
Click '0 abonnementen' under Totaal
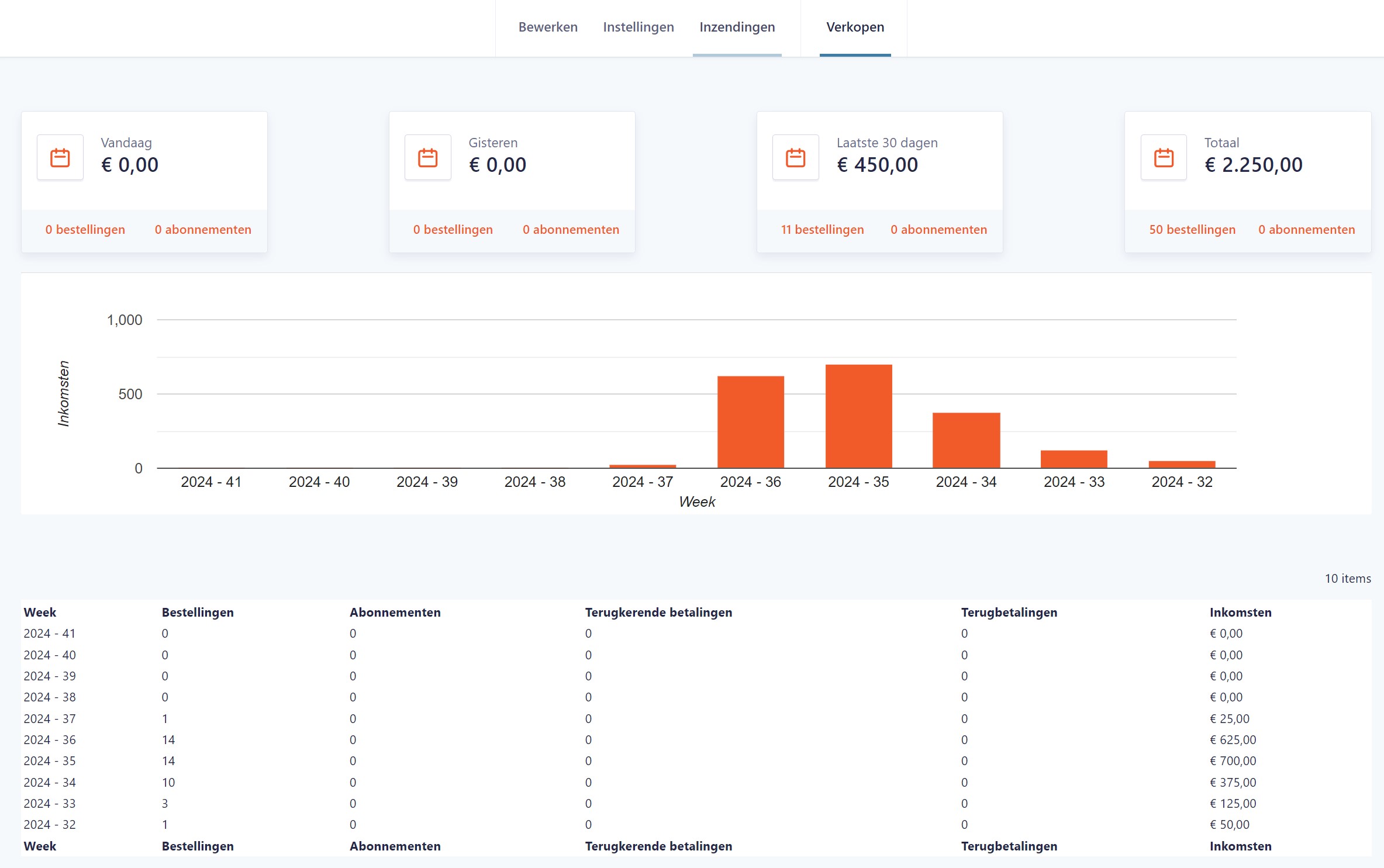[x=1306, y=230]
